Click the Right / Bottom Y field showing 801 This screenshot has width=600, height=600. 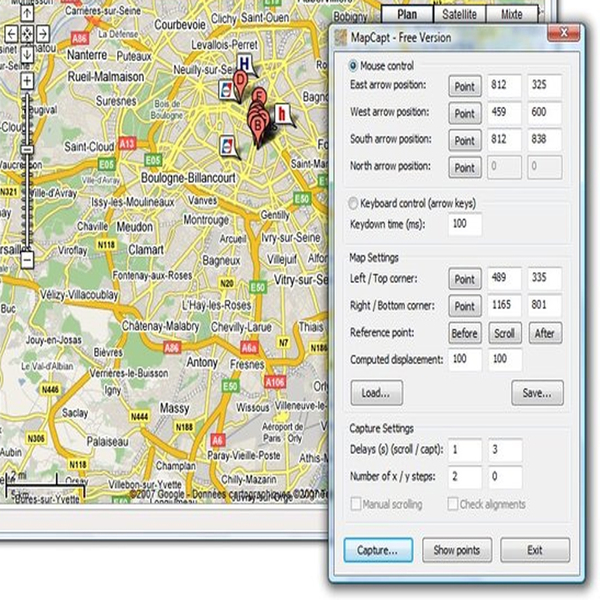[x=545, y=305]
